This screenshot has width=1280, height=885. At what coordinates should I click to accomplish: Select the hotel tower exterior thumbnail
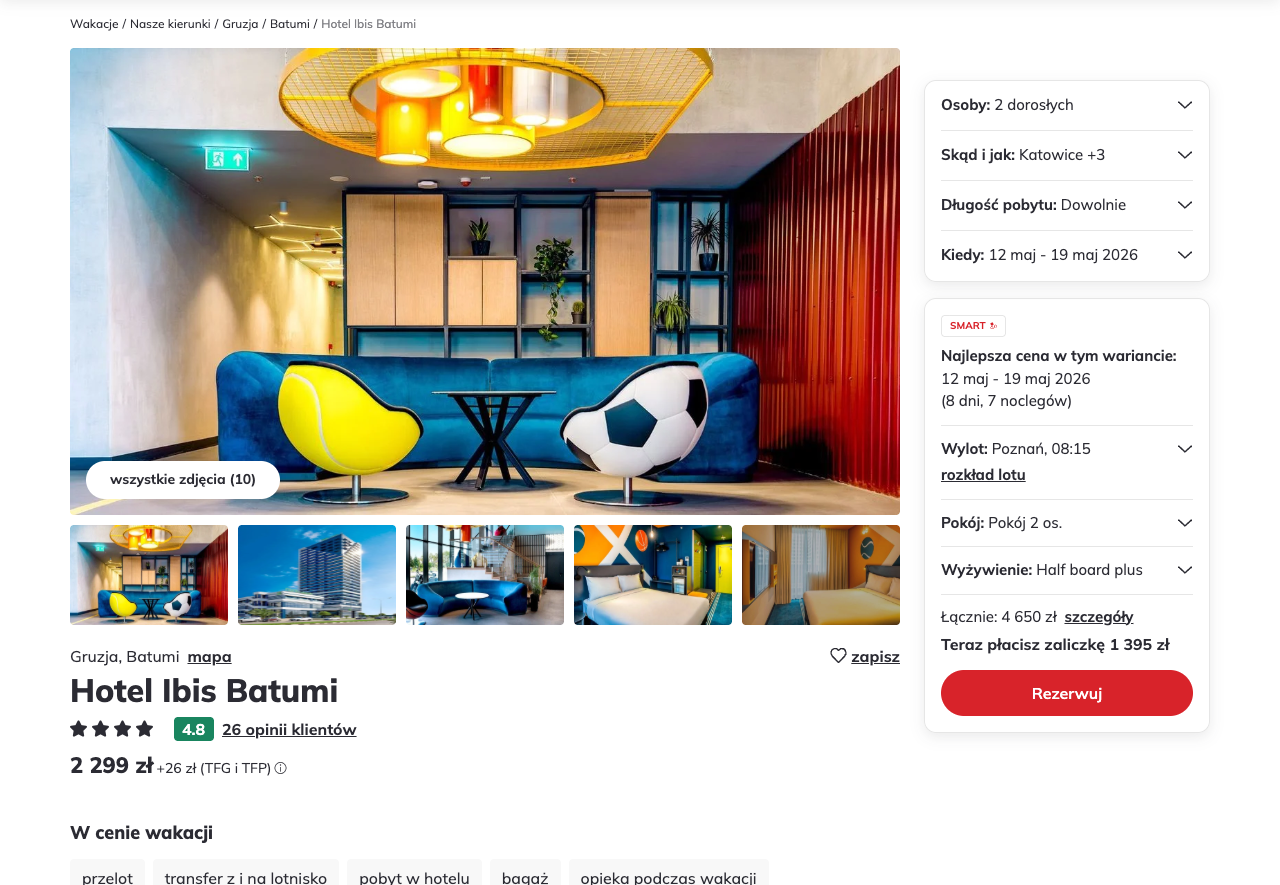(x=317, y=575)
